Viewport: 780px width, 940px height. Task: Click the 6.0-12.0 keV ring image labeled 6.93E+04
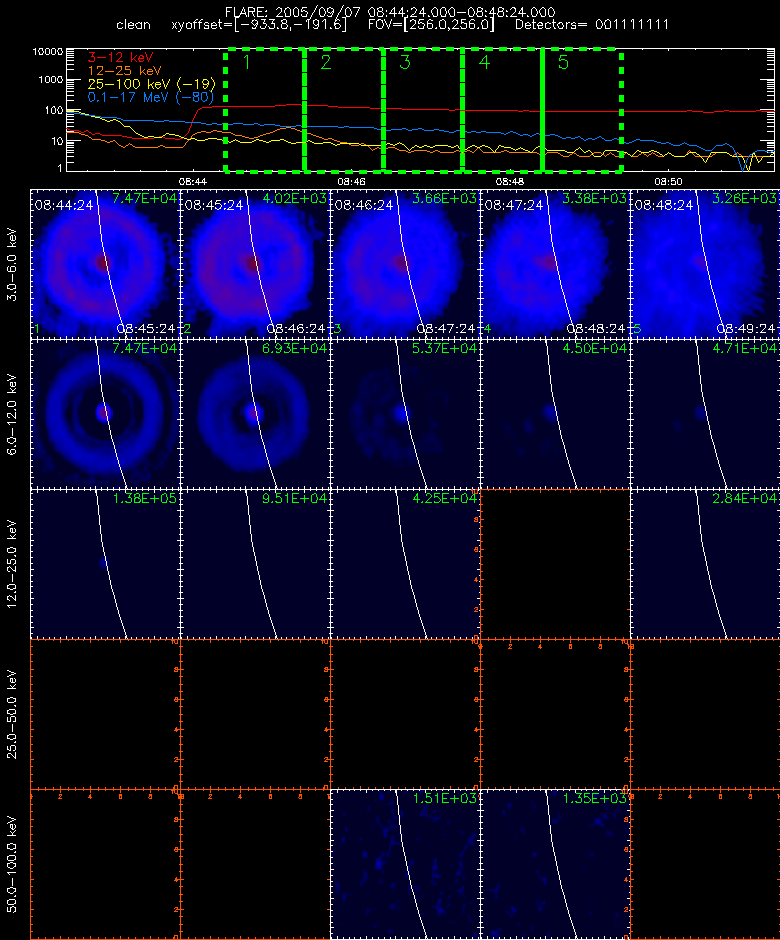(x=255, y=414)
